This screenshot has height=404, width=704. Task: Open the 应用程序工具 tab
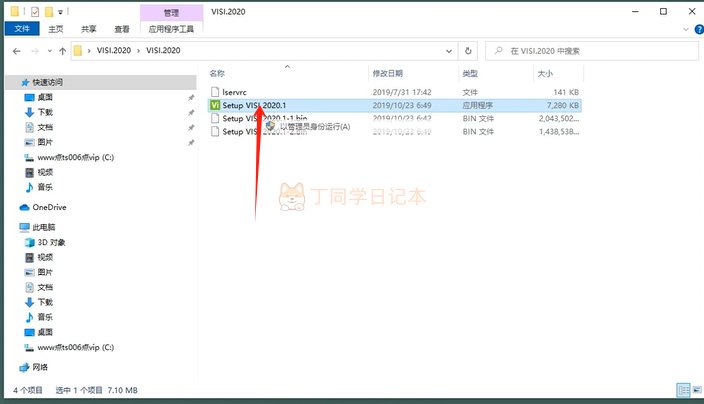tap(170, 30)
